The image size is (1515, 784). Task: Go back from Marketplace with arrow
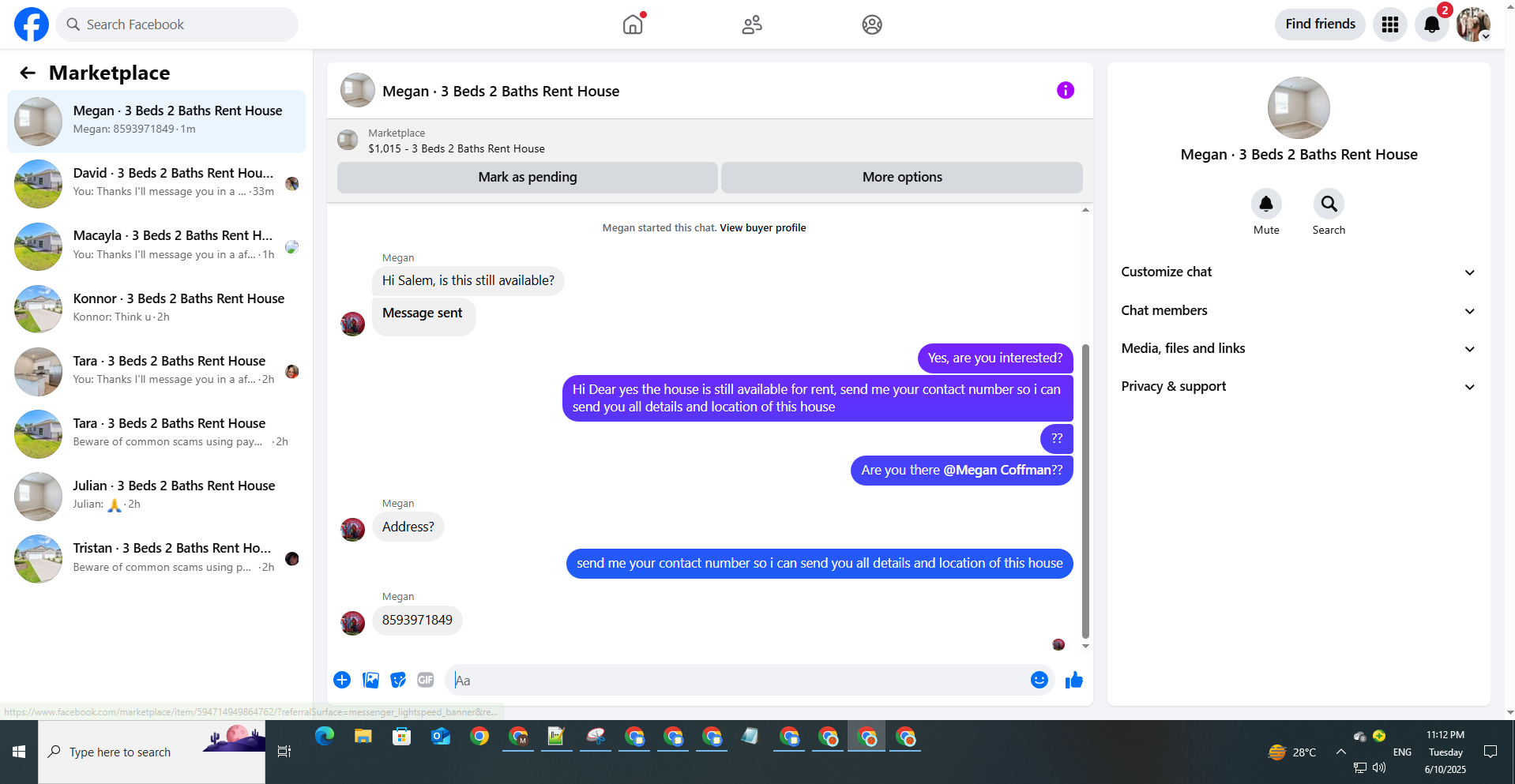pos(28,73)
